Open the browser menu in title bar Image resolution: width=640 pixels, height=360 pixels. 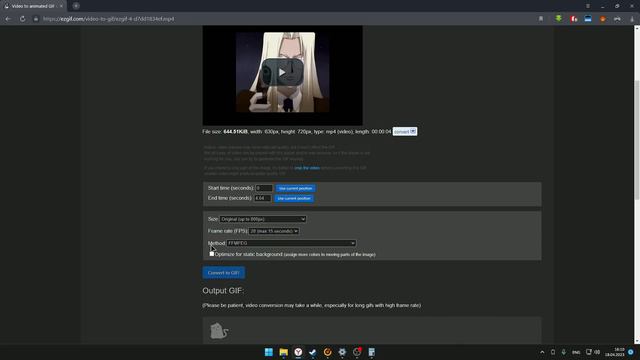[x=588, y=6]
